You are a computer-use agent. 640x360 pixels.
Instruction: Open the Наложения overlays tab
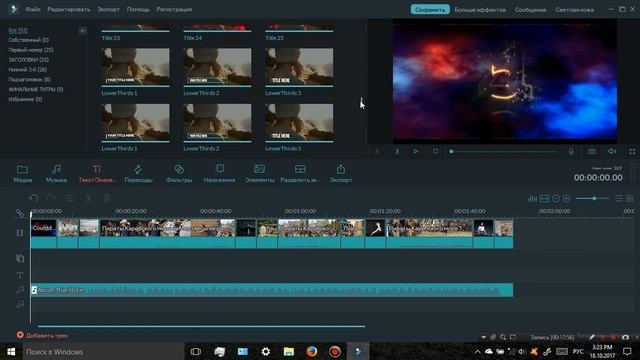[x=220, y=173]
